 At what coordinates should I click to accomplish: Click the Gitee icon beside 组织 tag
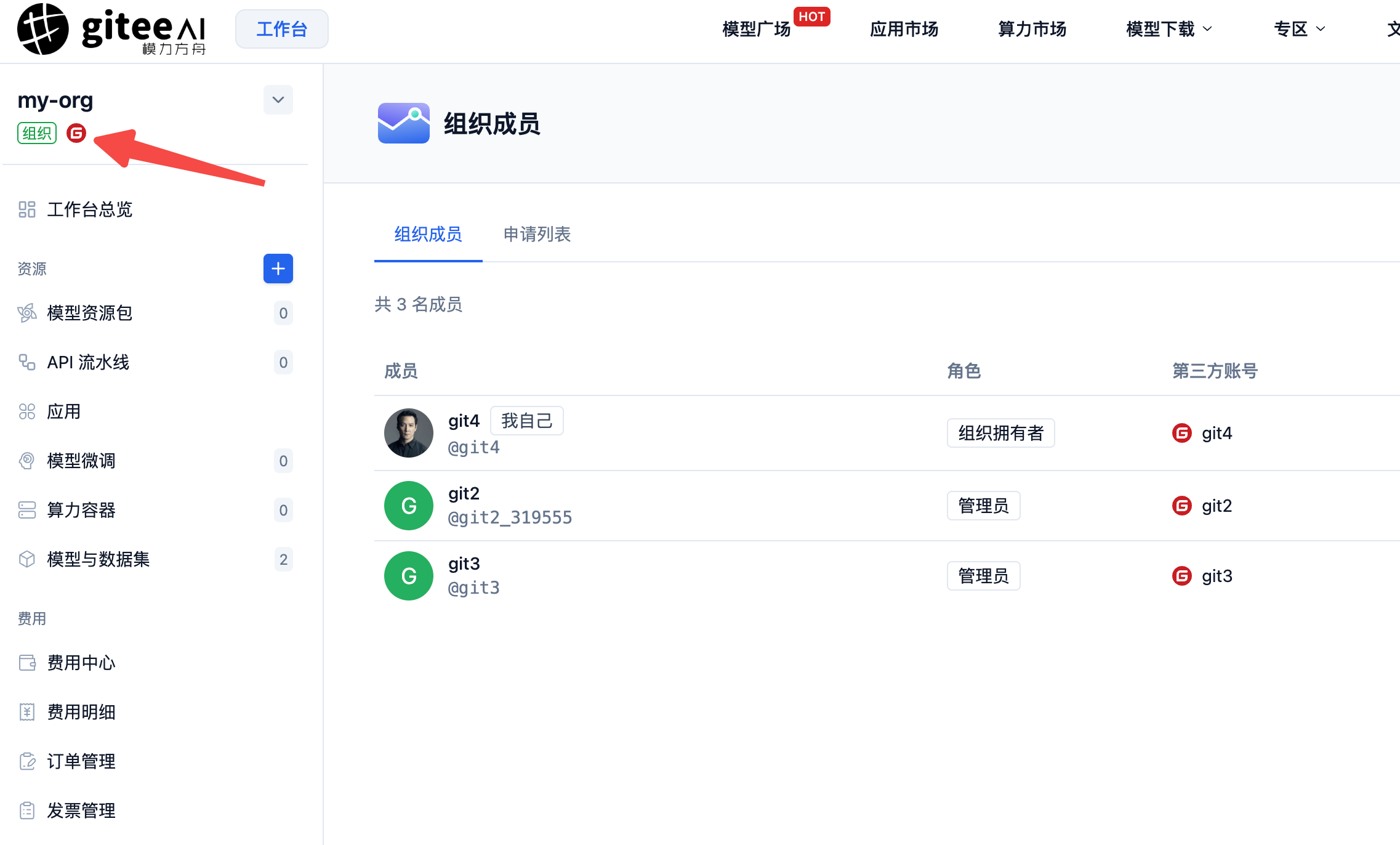(76, 133)
